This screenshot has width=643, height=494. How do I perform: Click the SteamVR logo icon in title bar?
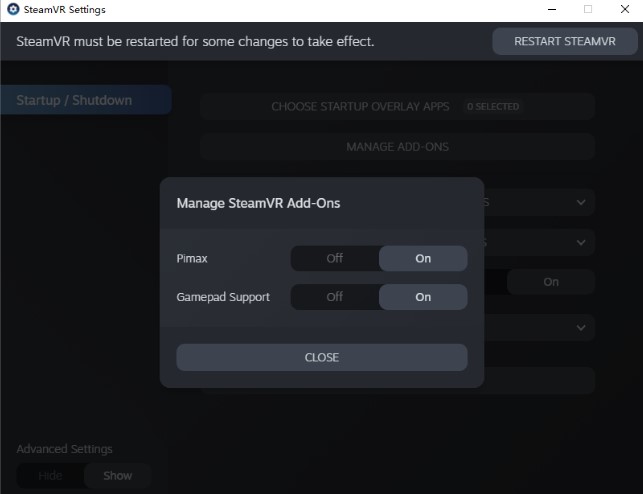(x=13, y=9)
